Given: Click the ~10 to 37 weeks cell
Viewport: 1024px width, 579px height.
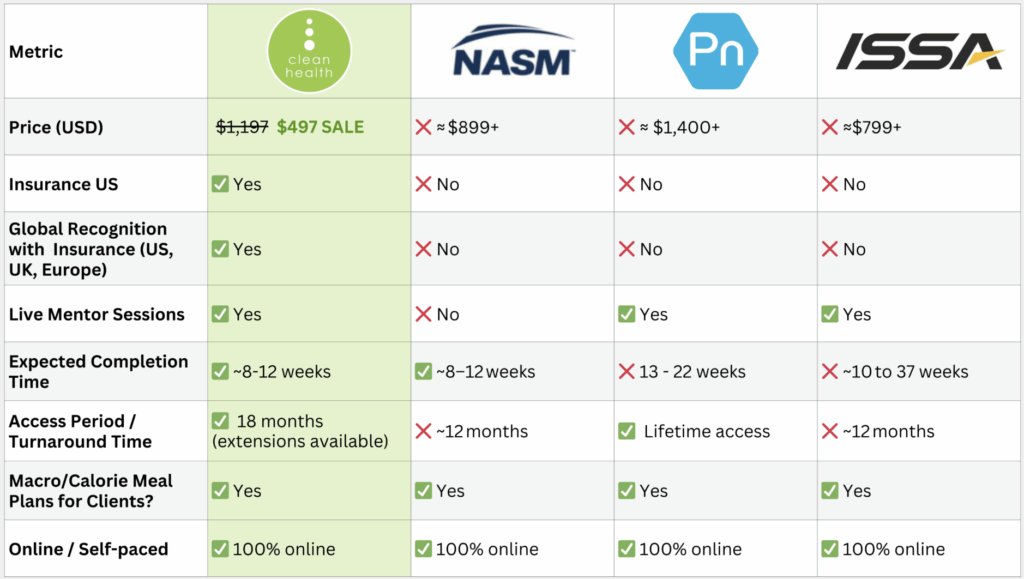Looking at the screenshot, I should (905, 372).
